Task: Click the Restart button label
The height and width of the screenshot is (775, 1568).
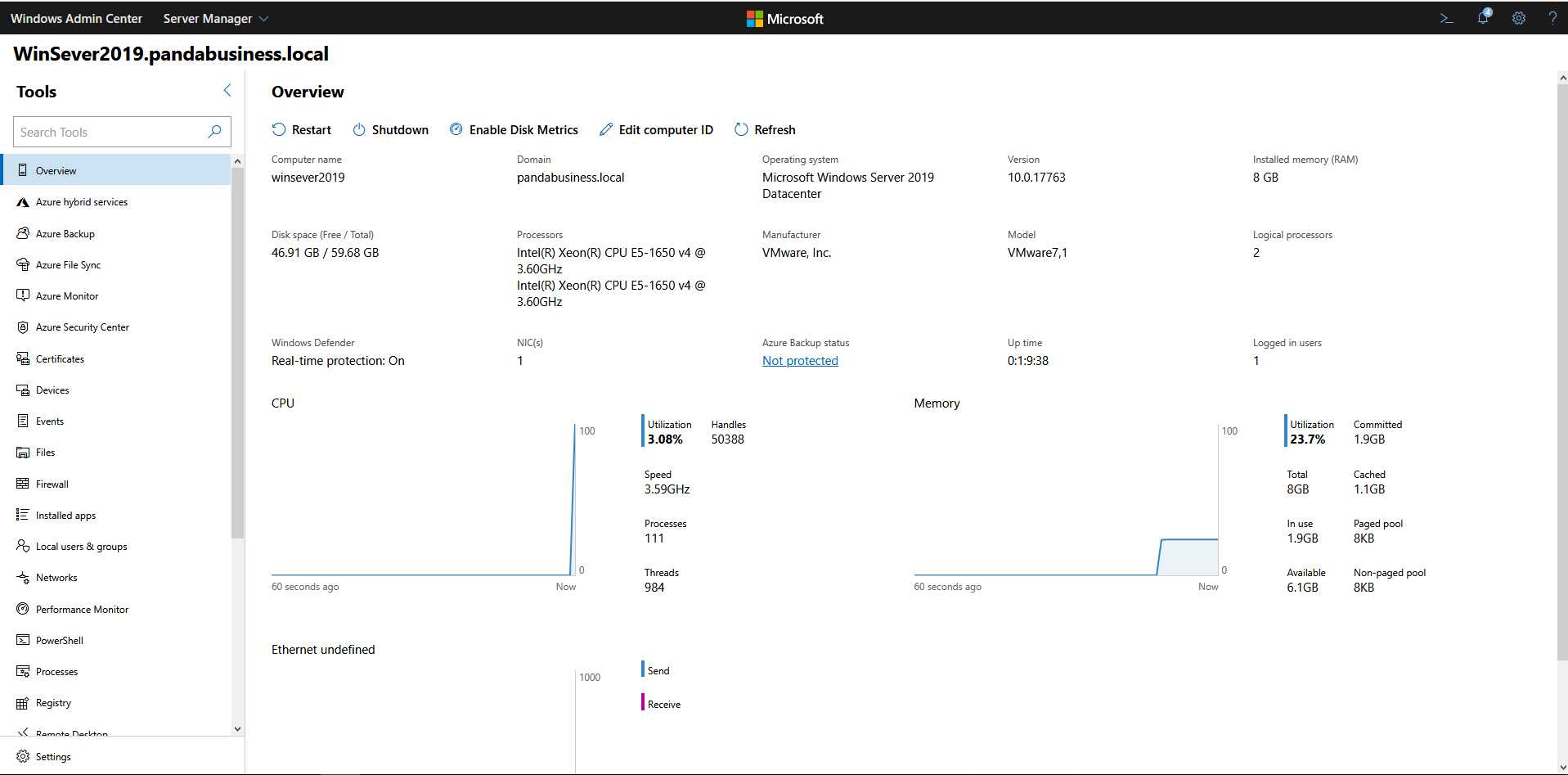Action: click(x=312, y=129)
